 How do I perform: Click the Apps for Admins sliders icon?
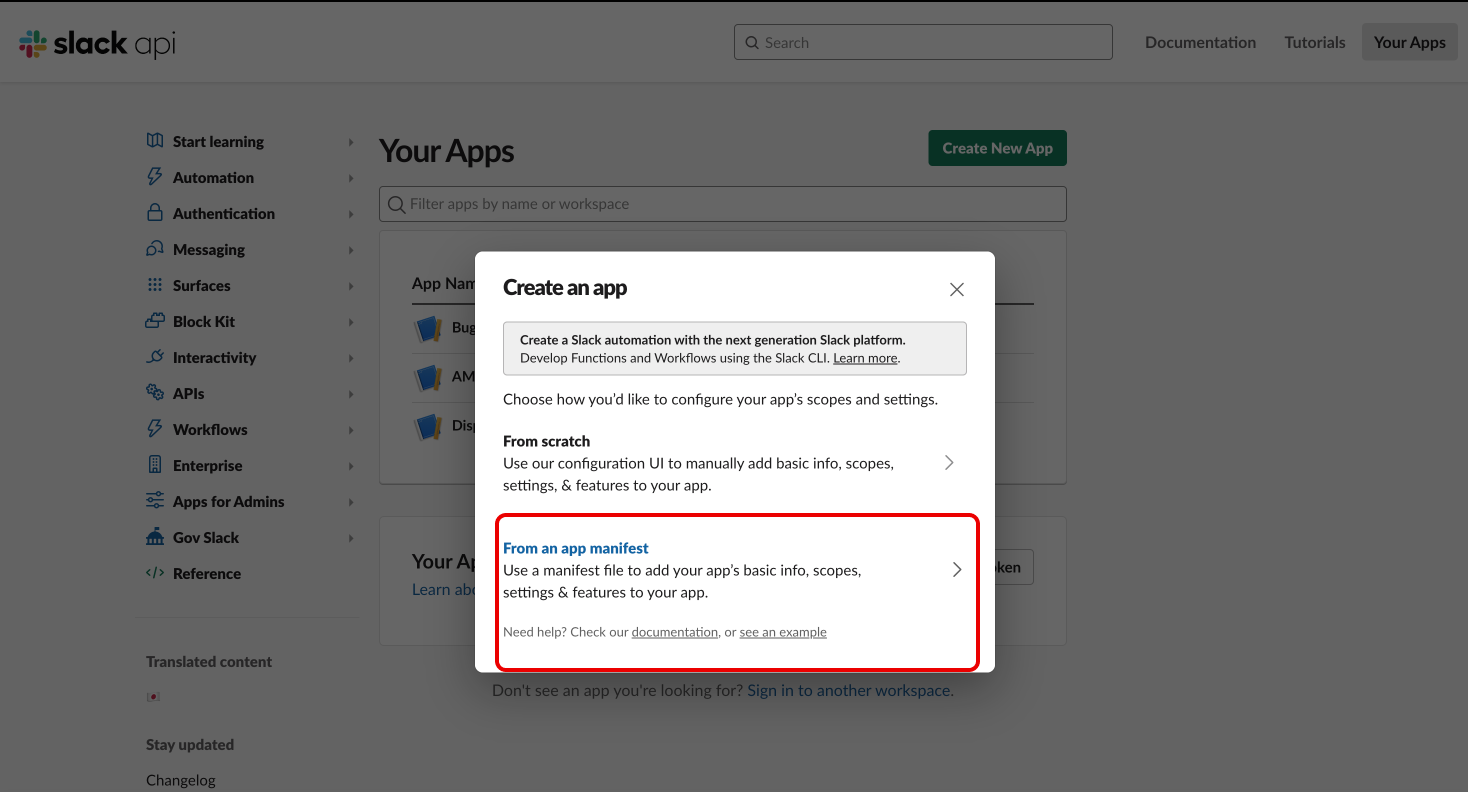coord(155,501)
